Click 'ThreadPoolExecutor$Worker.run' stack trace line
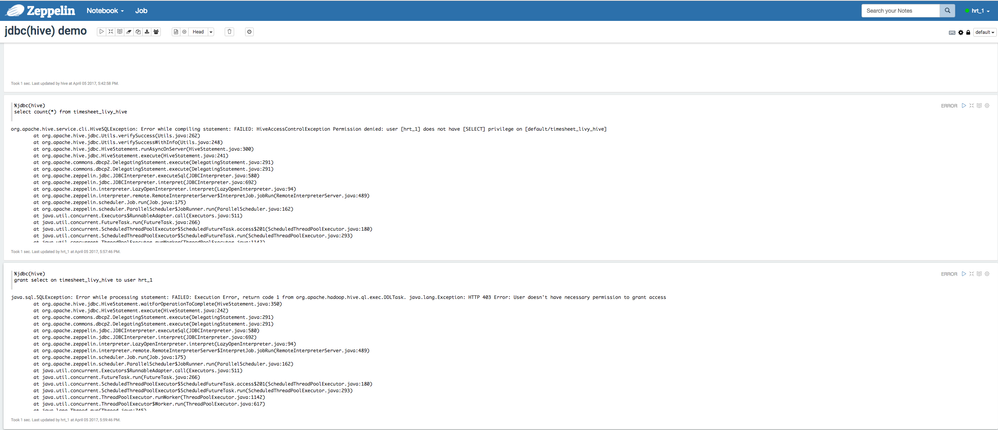This screenshot has width=998, height=430. tap(150, 404)
